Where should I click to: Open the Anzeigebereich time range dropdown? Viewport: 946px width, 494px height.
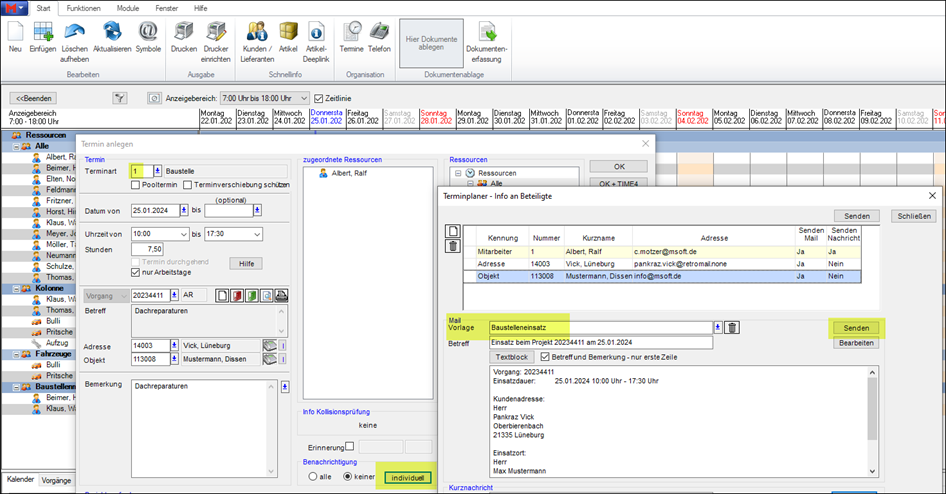point(302,98)
